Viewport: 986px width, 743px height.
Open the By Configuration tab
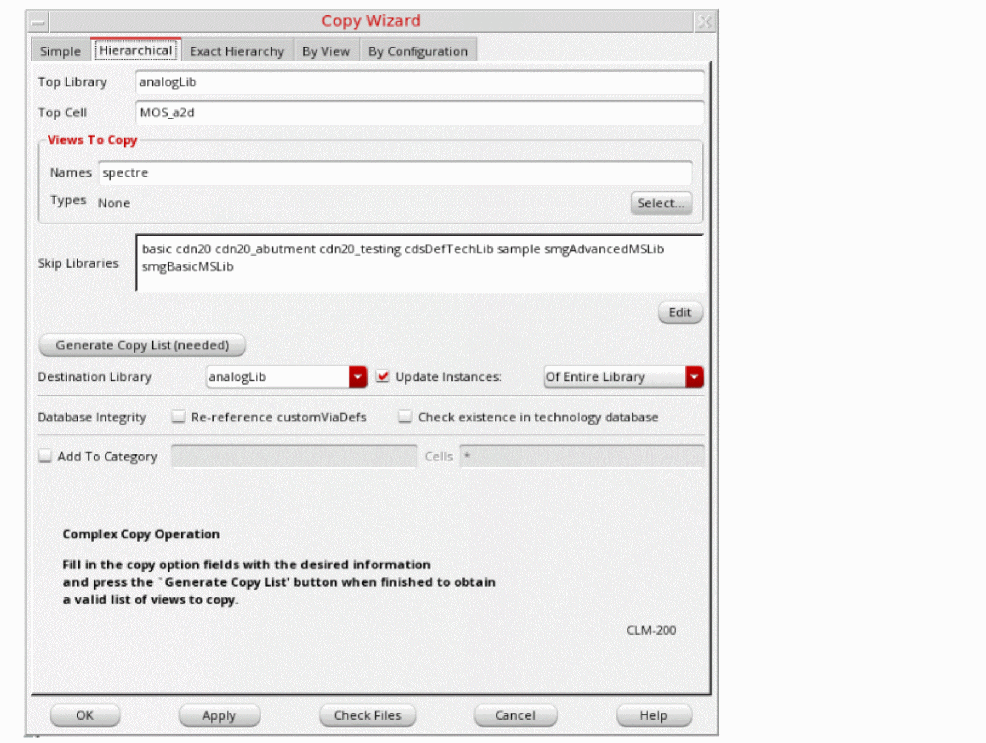coord(418,51)
